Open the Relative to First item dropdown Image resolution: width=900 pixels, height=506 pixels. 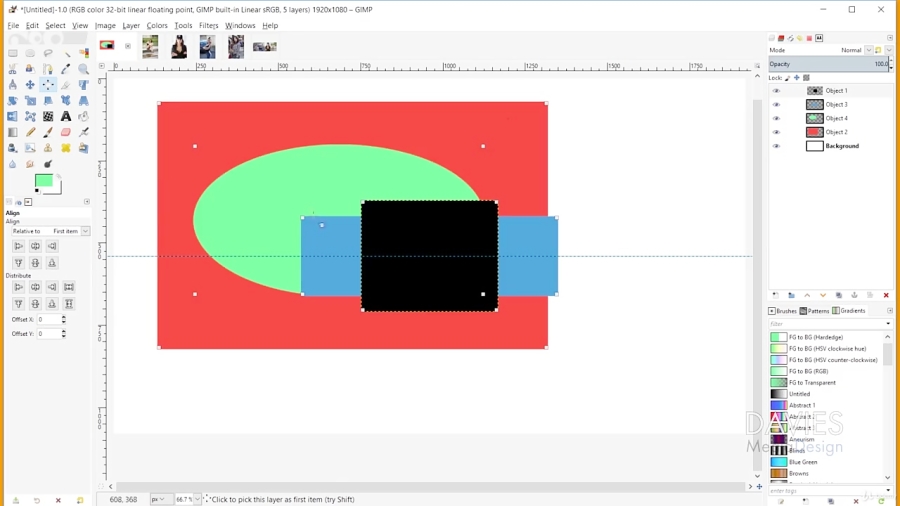coord(51,231)
